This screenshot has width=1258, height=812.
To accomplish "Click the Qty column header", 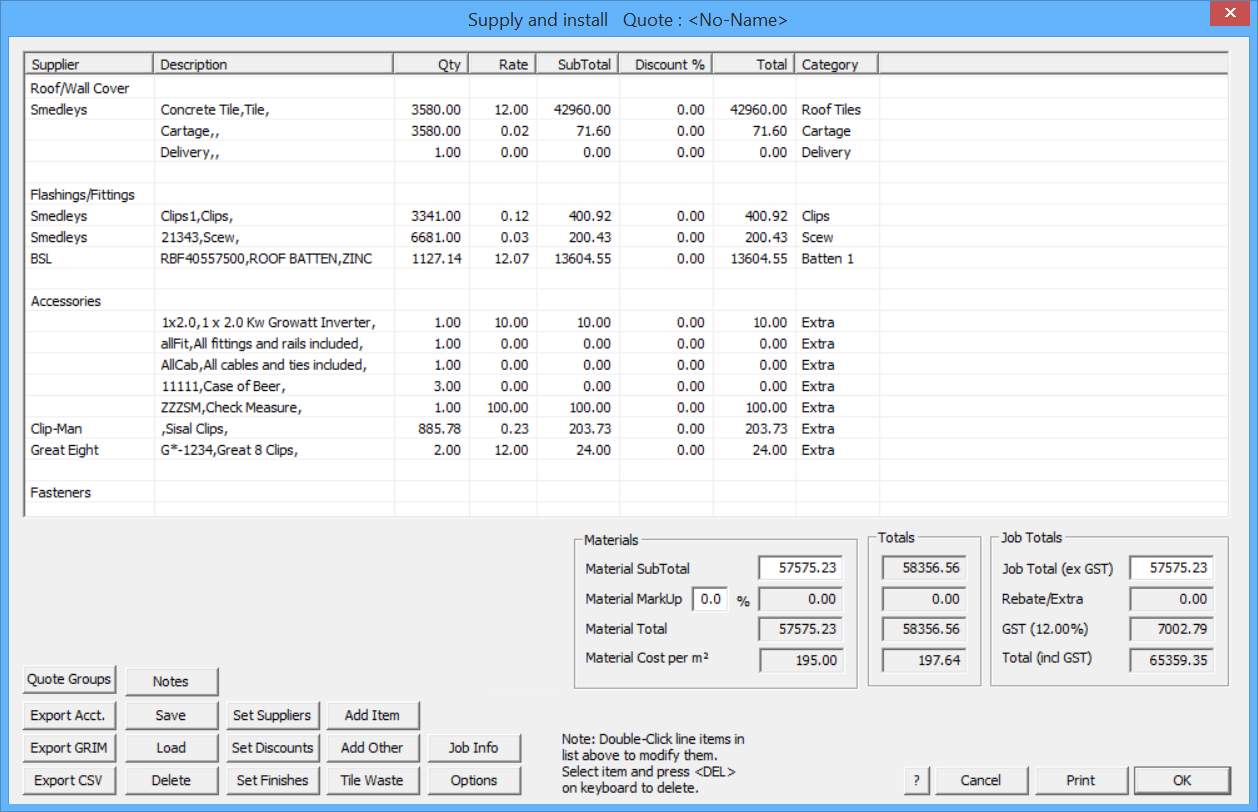I will (x=430, y=64).
